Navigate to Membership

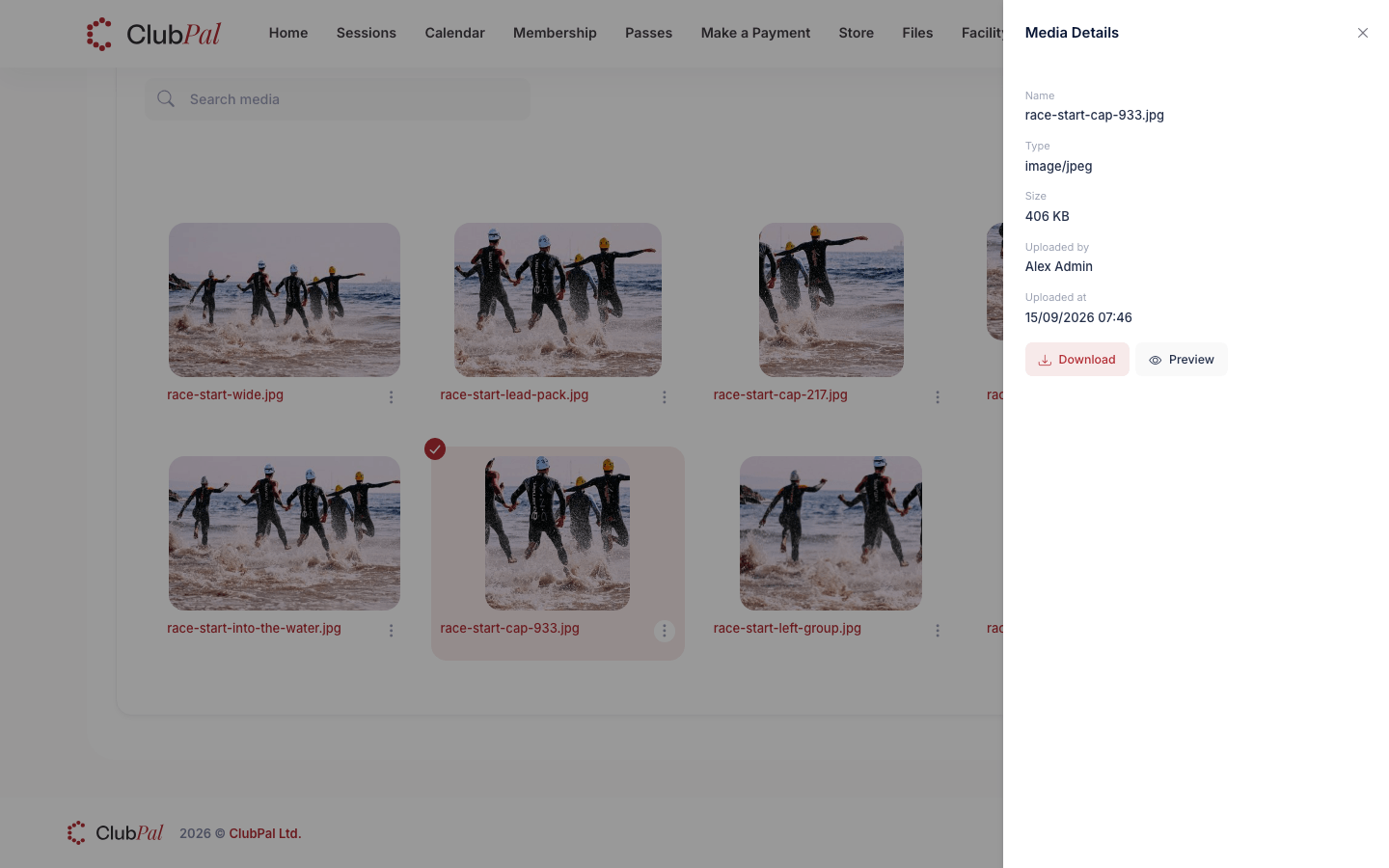555,33
